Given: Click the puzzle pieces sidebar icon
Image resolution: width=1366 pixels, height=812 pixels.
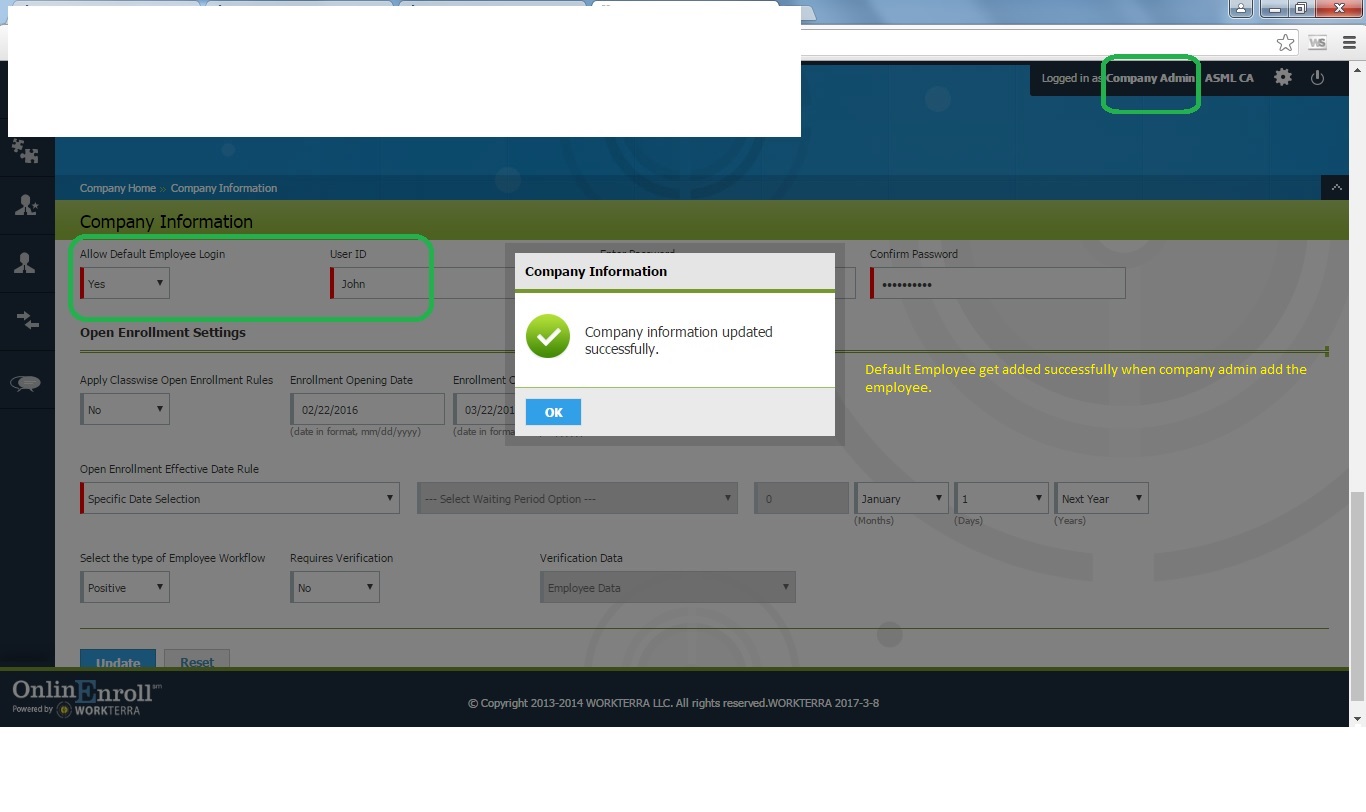Looking at the screenshot, I should pos(25,151).
